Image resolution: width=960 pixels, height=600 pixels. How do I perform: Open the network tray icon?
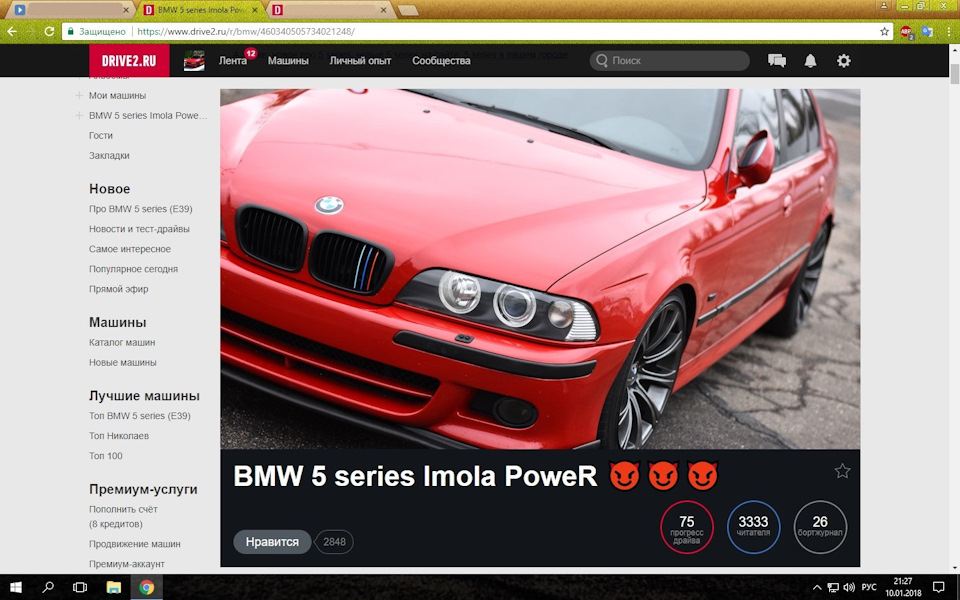pos(833,588)
